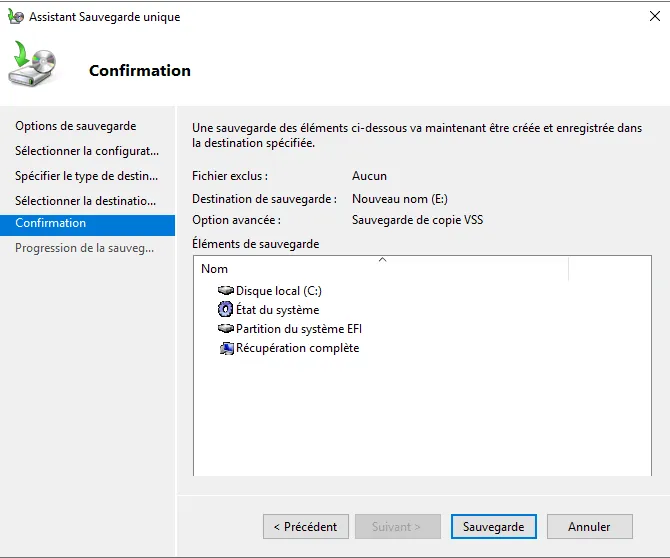Image resolution: width=670 pixels, height=558 pixels.
Task: Click the large backup disc header icon
Action: [32, 64]
